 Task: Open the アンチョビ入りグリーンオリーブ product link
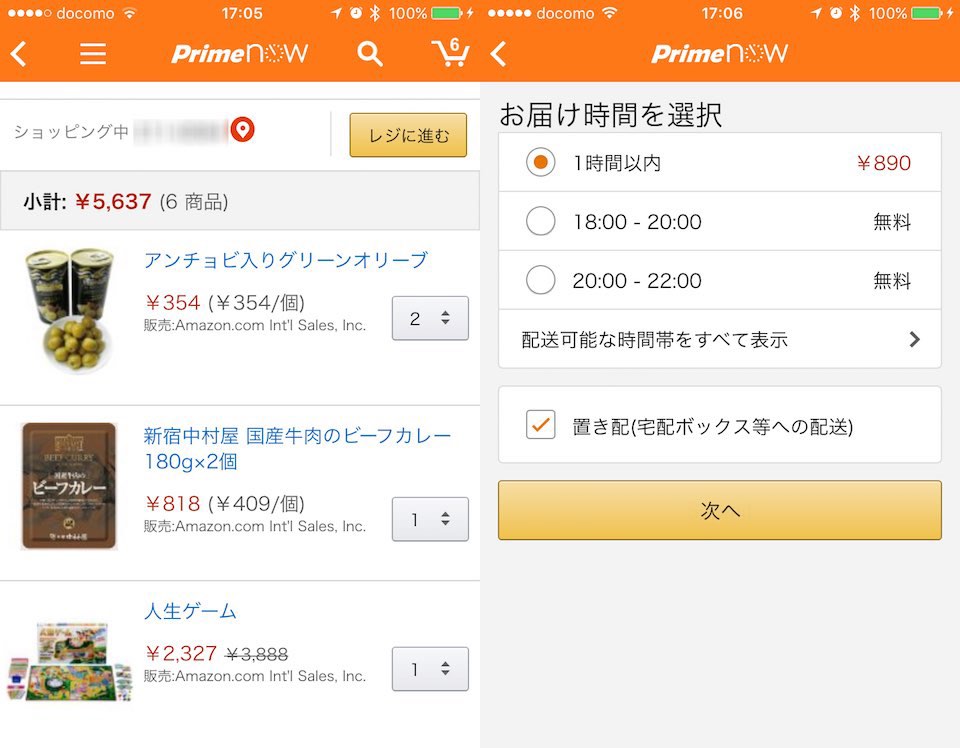286,261
